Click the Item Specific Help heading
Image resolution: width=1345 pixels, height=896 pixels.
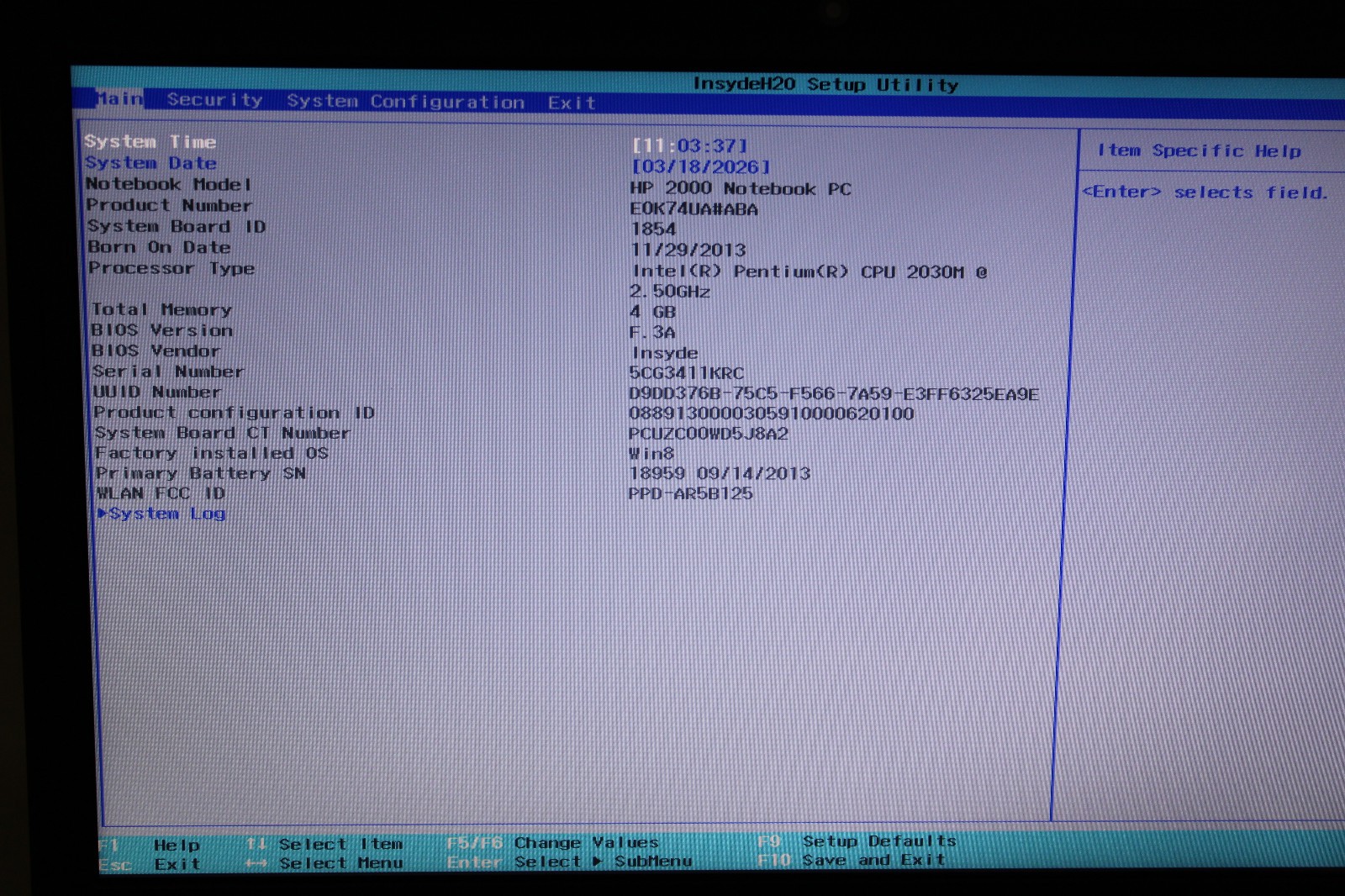(1200, 151)
